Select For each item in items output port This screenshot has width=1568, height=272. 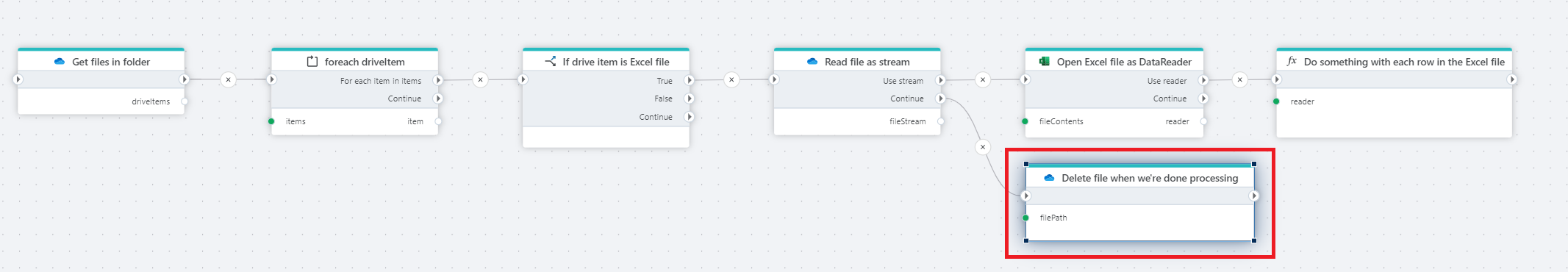438,80
